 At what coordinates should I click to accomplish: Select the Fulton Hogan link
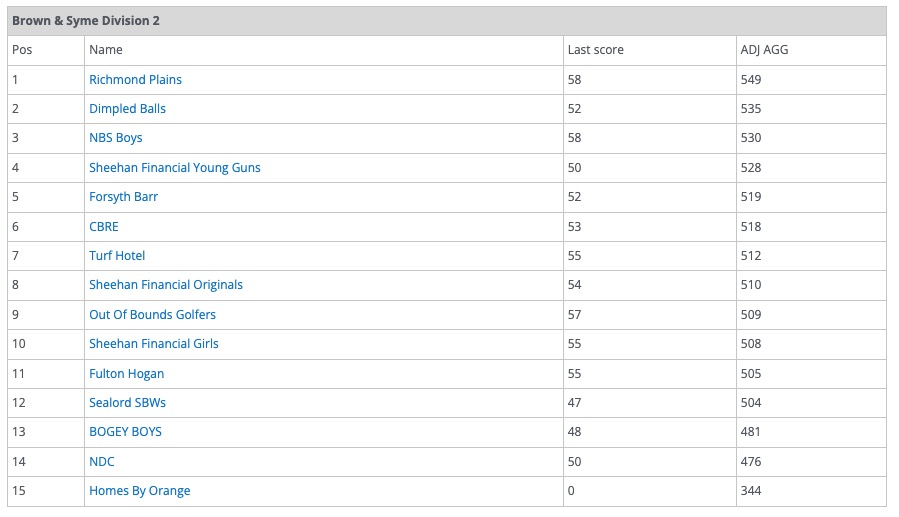126,374
